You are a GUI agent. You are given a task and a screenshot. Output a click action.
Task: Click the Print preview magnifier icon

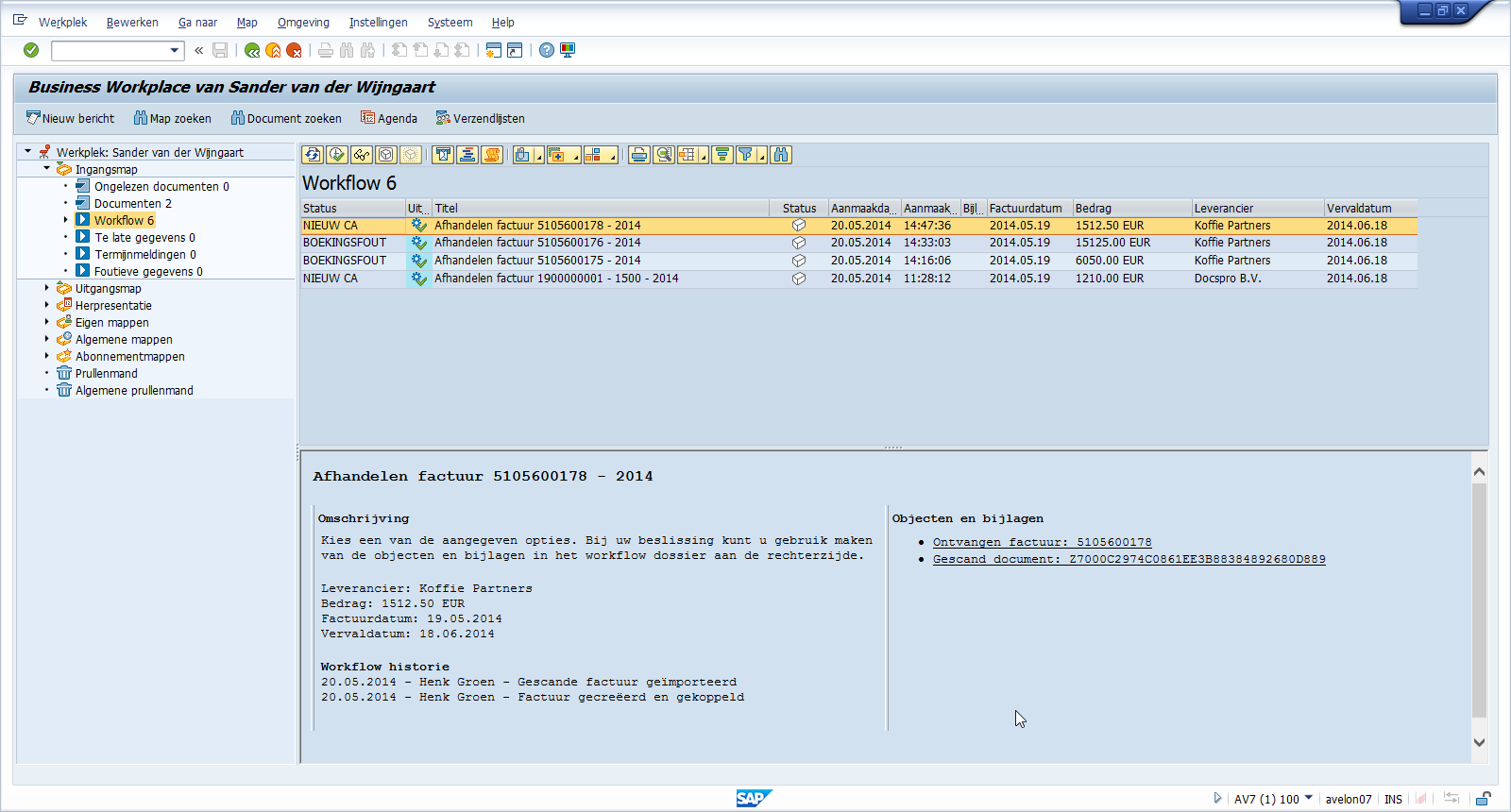(x=664, y=155)
